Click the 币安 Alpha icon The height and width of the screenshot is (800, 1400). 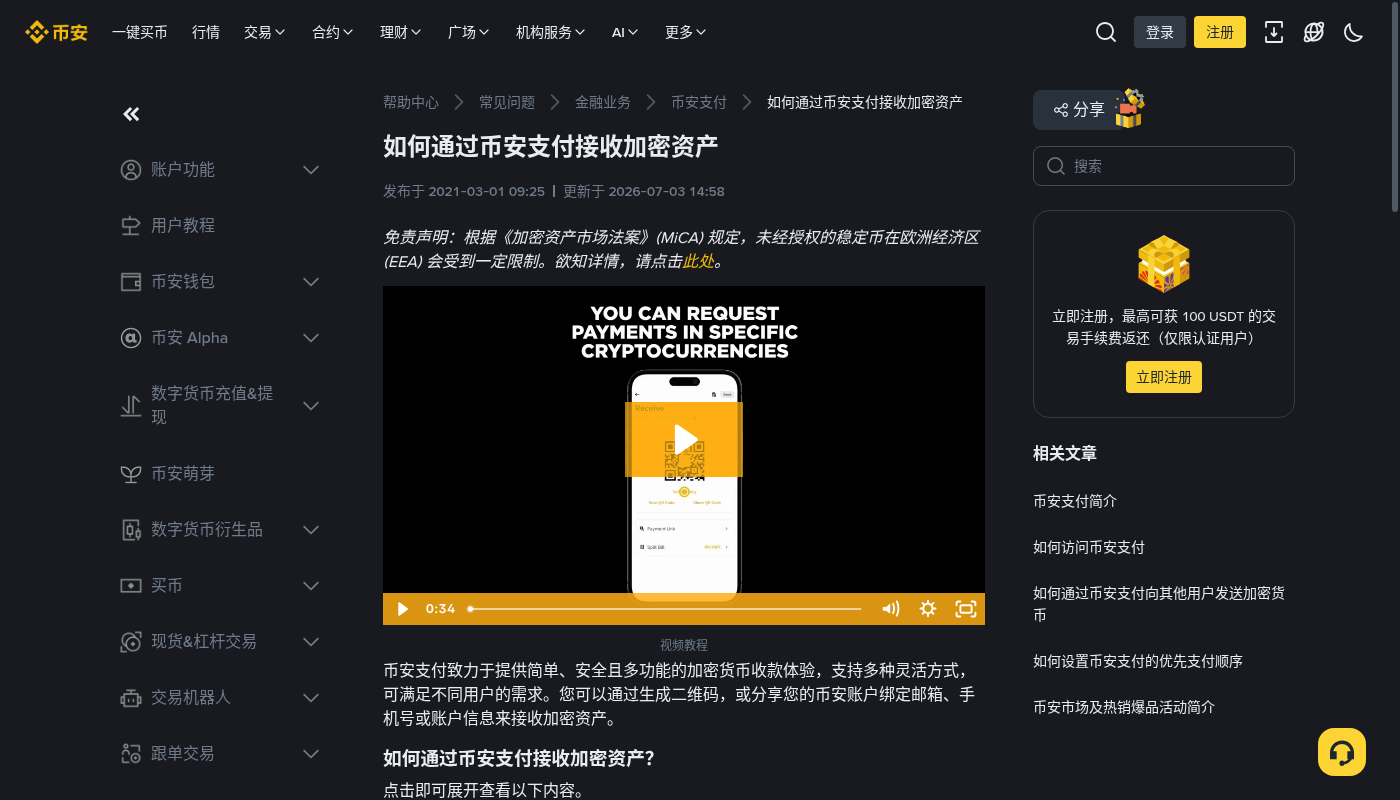(x=131, y=338)
